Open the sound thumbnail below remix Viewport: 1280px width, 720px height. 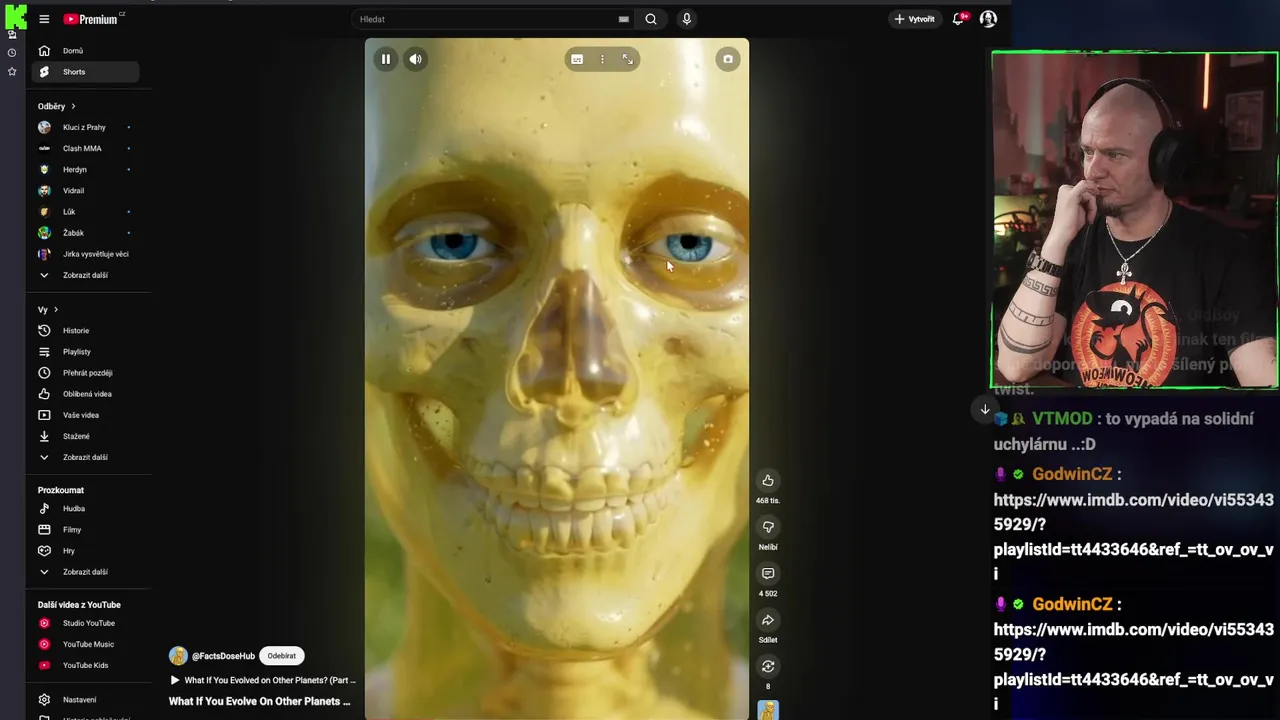[x=768, y=710]
